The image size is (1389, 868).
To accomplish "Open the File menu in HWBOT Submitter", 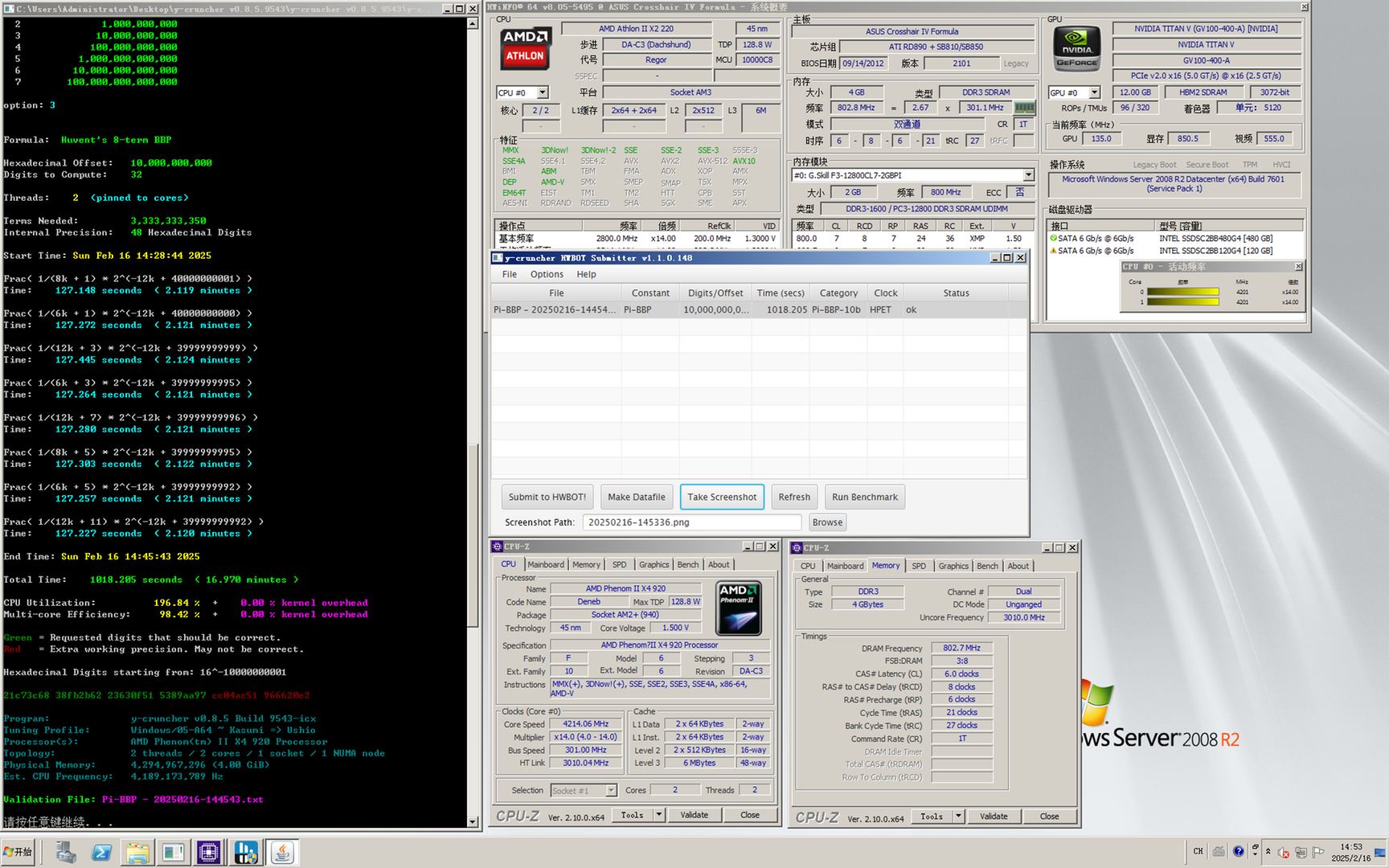I will [510, 274].
